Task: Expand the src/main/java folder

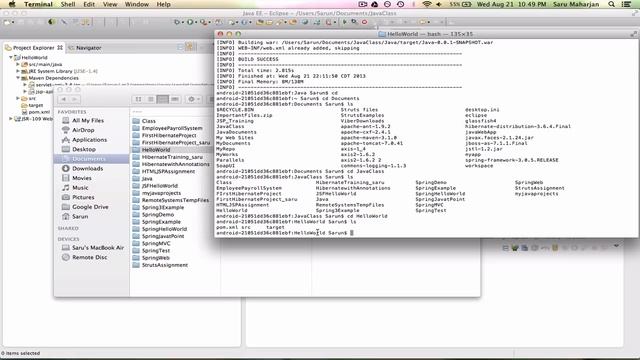Action: (18, 64)
